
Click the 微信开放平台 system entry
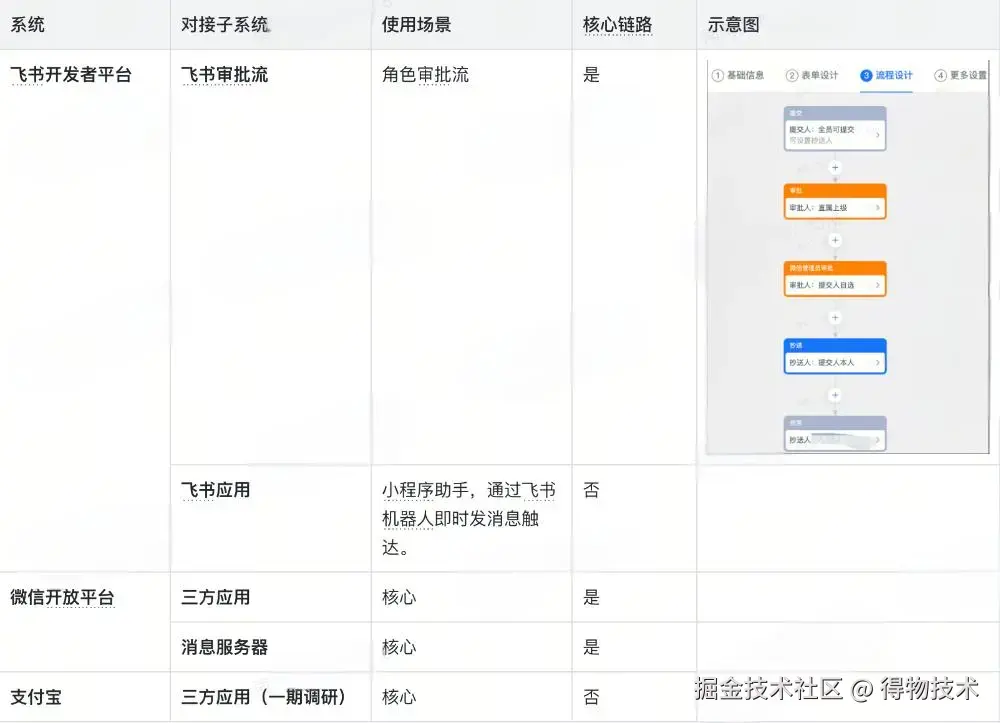pos(63,597)
